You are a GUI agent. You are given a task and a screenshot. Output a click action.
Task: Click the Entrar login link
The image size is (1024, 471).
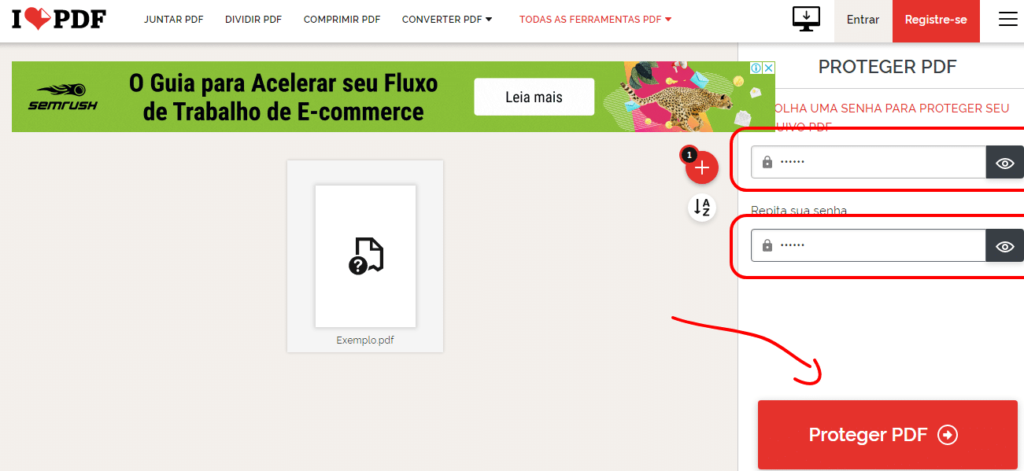coord(863,20)
